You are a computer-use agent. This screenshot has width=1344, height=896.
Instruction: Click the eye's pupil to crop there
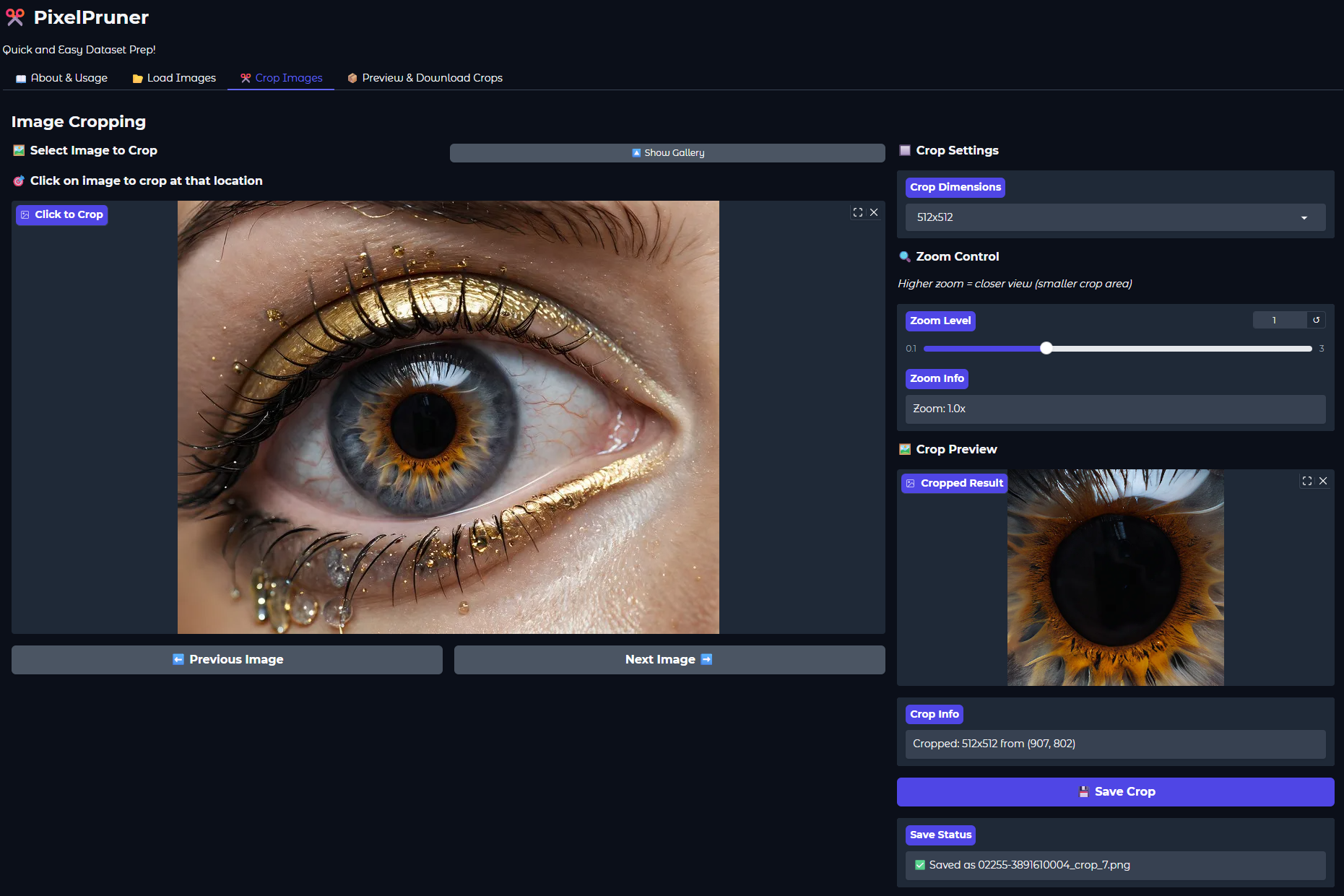pos(423,425)
